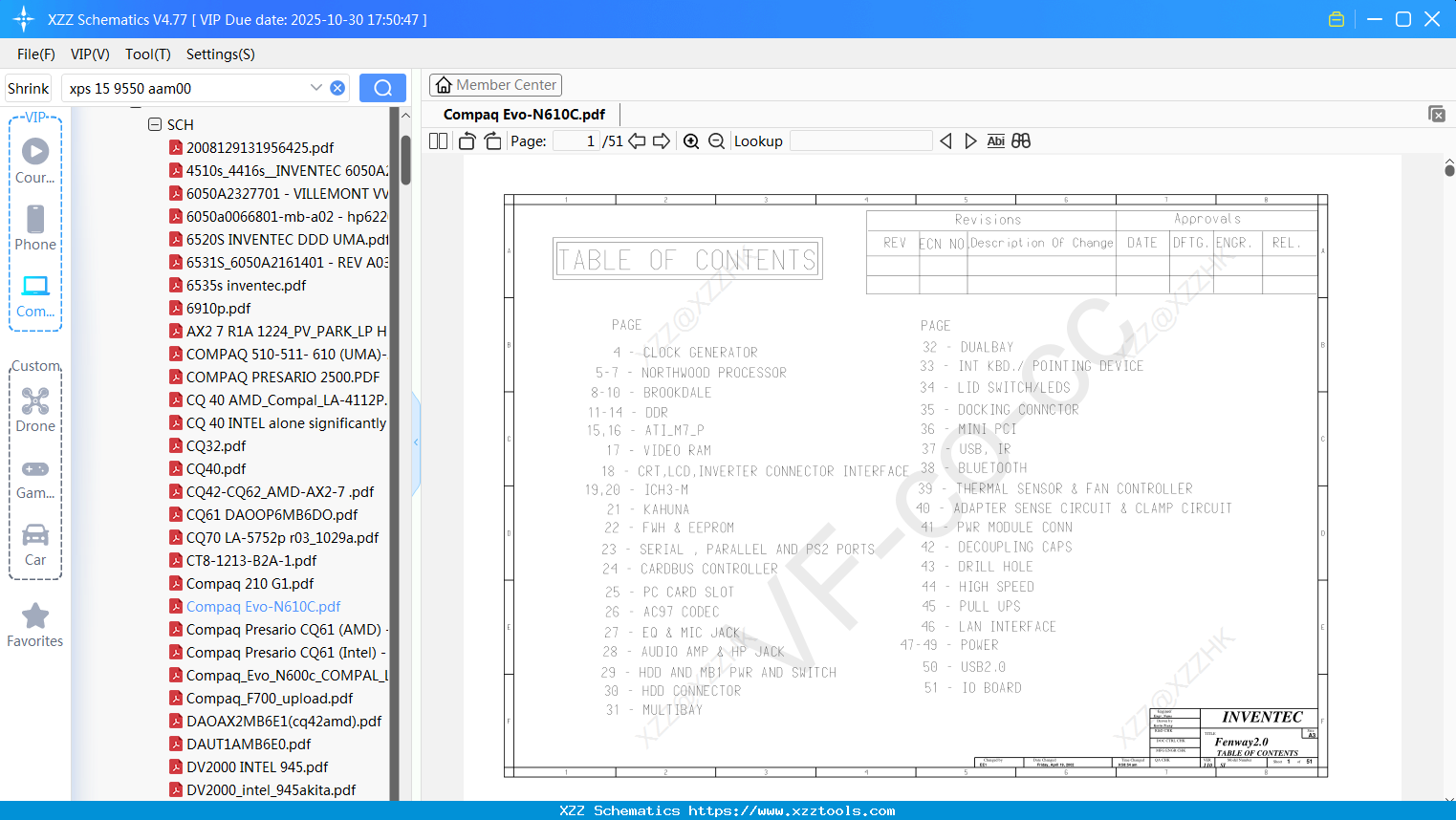Rotate the page counterclockwise

click(467, 141)
